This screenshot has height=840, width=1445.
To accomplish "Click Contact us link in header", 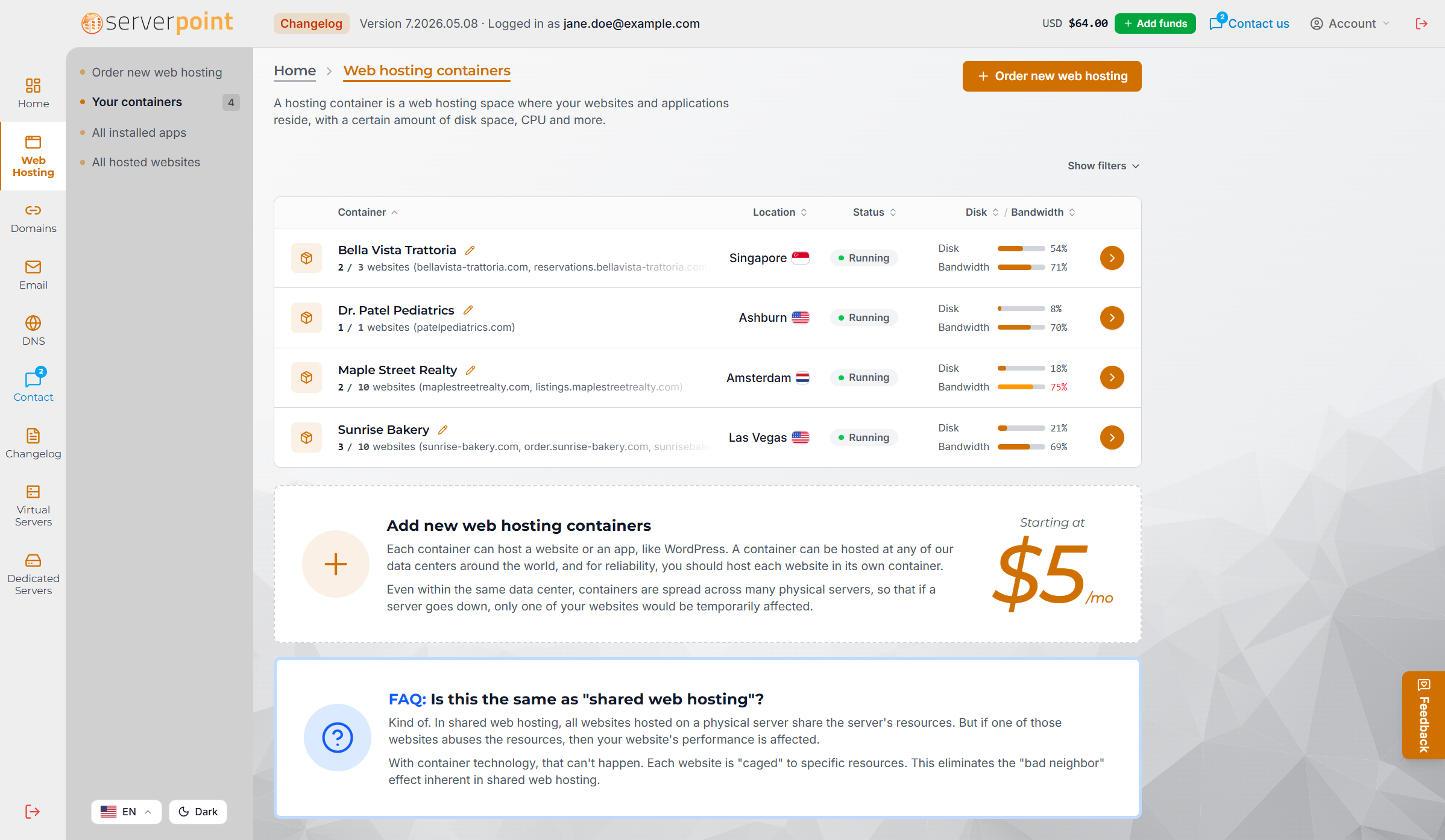I will pos(1249,24).
